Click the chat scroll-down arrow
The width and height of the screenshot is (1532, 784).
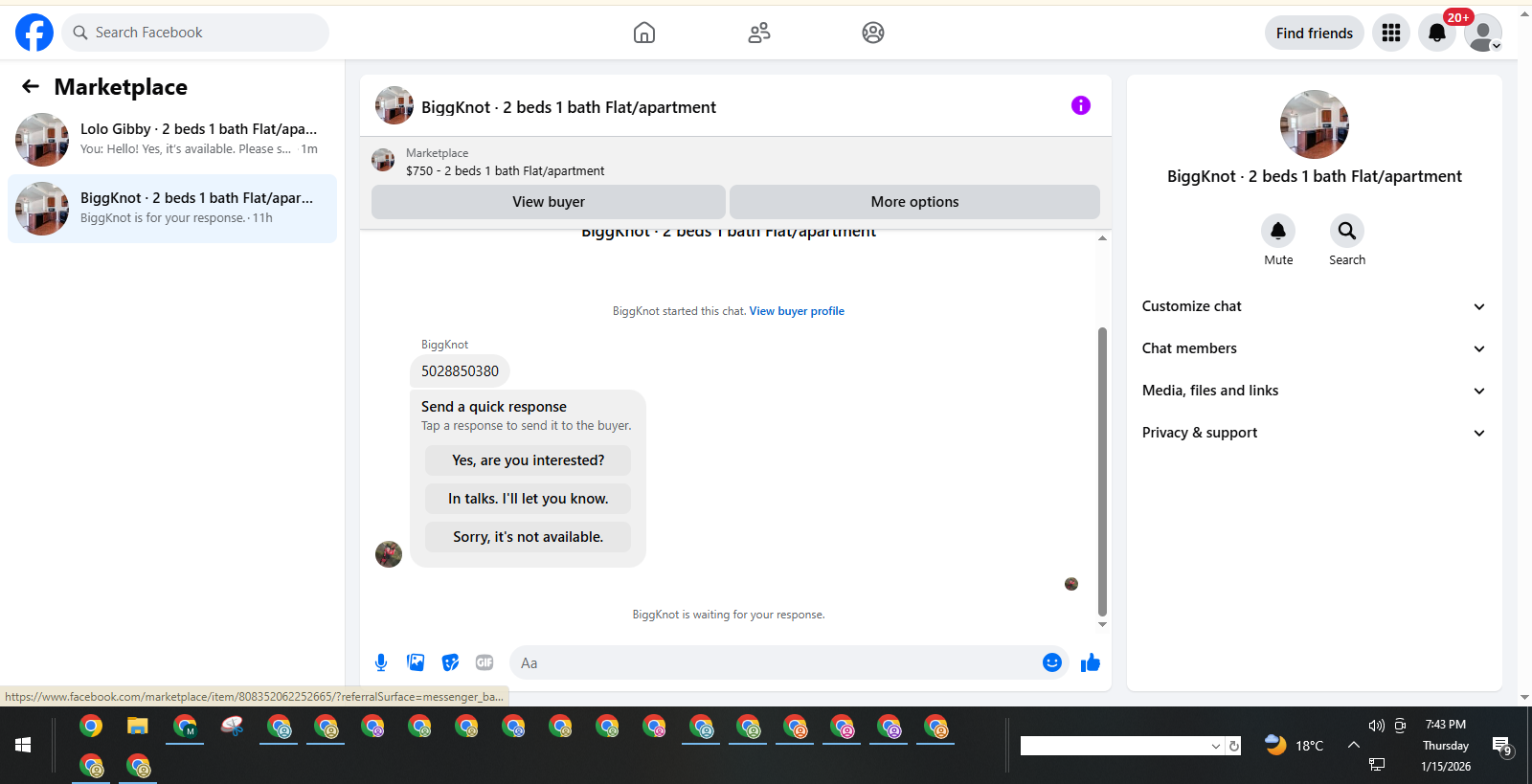(x=1102, y=624)
